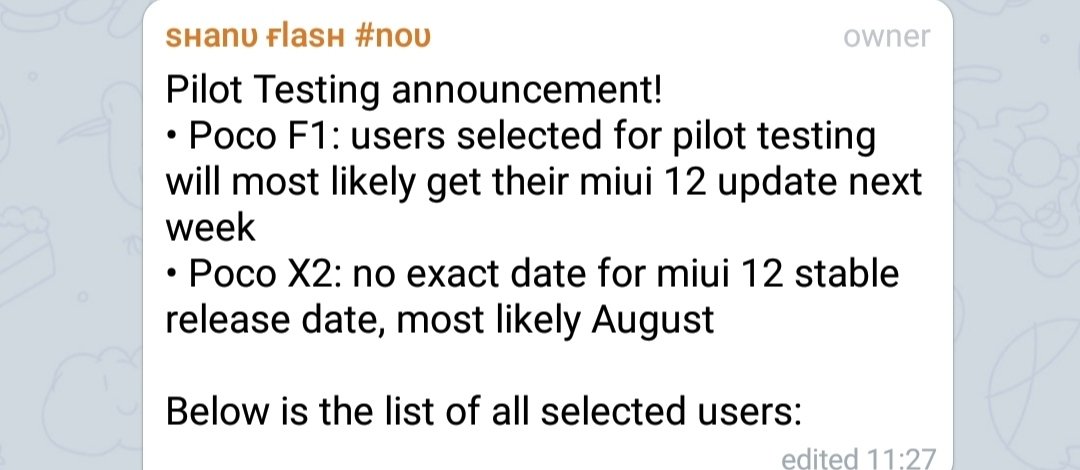The image size is (1080, 470).
Task: Click the 'Pilot Testing announcement!' headline
Action: 413,91
